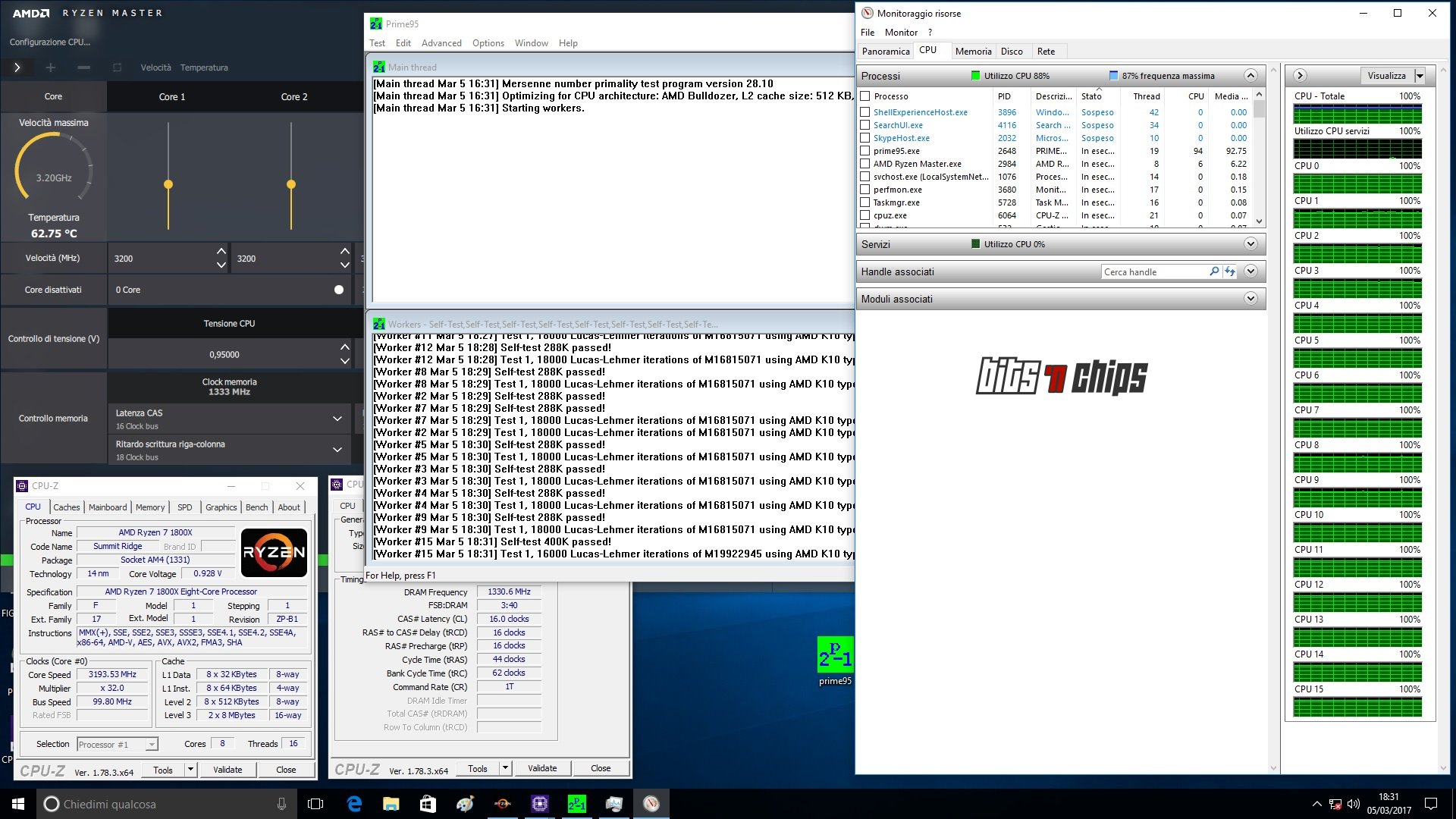Check AMD Ryzen Master.exe process box
Screen dimensions: 1456x819
click(x=864, y=164)
